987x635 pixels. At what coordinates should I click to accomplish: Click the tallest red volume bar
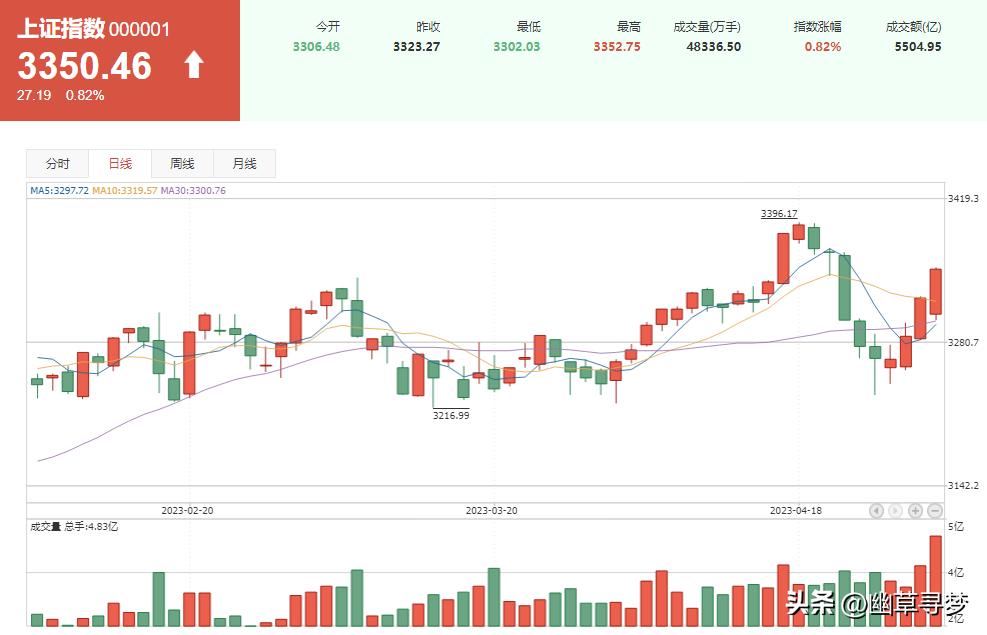coord(936,580)
